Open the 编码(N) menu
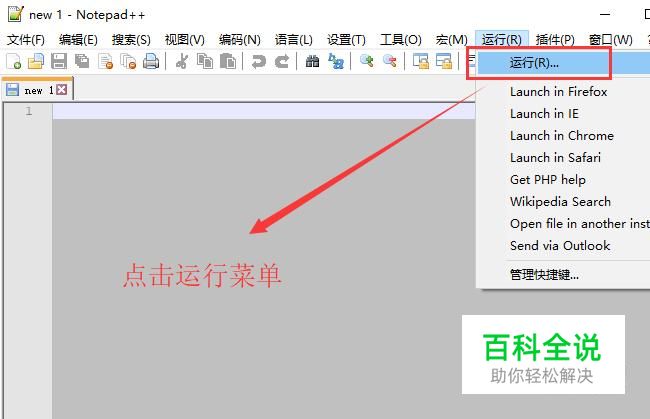Image resolution: width=650 pixels, height=419 pixels. point(240,40)
